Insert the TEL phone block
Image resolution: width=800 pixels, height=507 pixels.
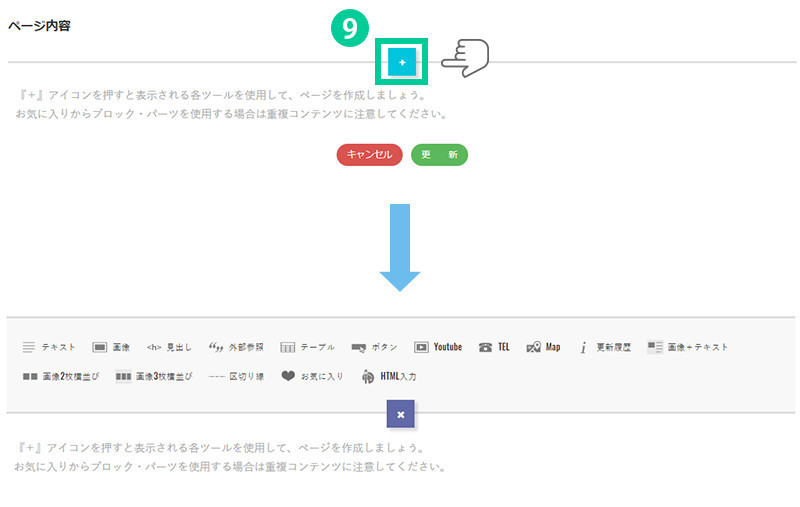(x=494, y=347)
